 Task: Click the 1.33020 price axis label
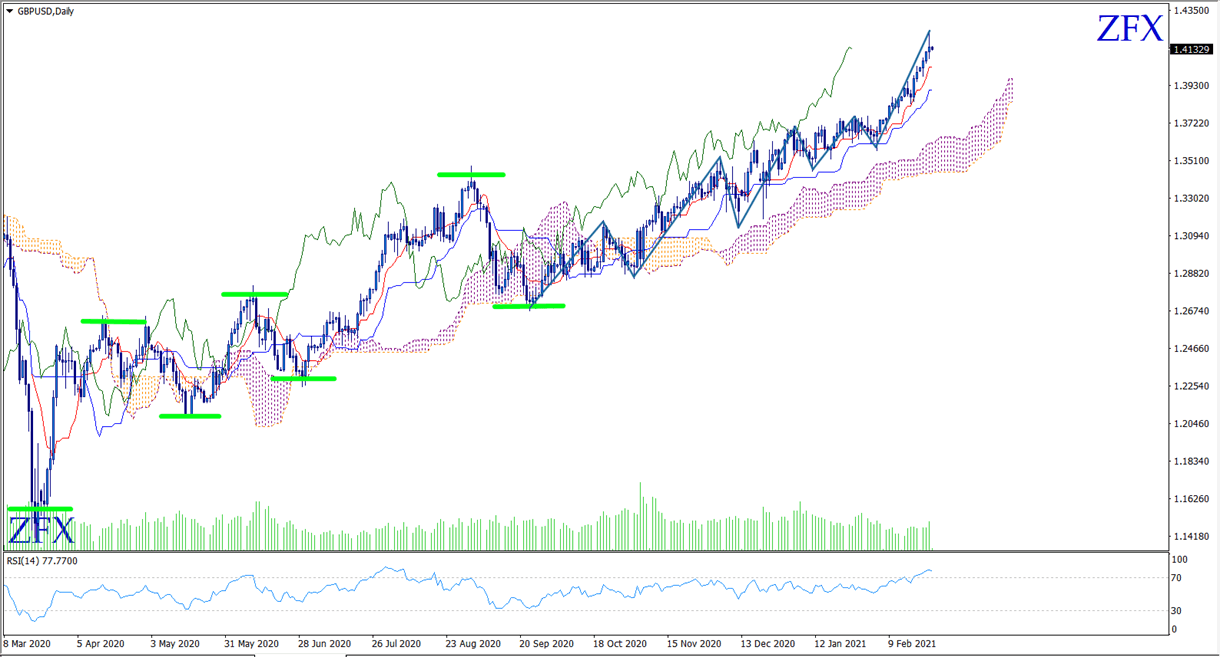click(1194, 199)
